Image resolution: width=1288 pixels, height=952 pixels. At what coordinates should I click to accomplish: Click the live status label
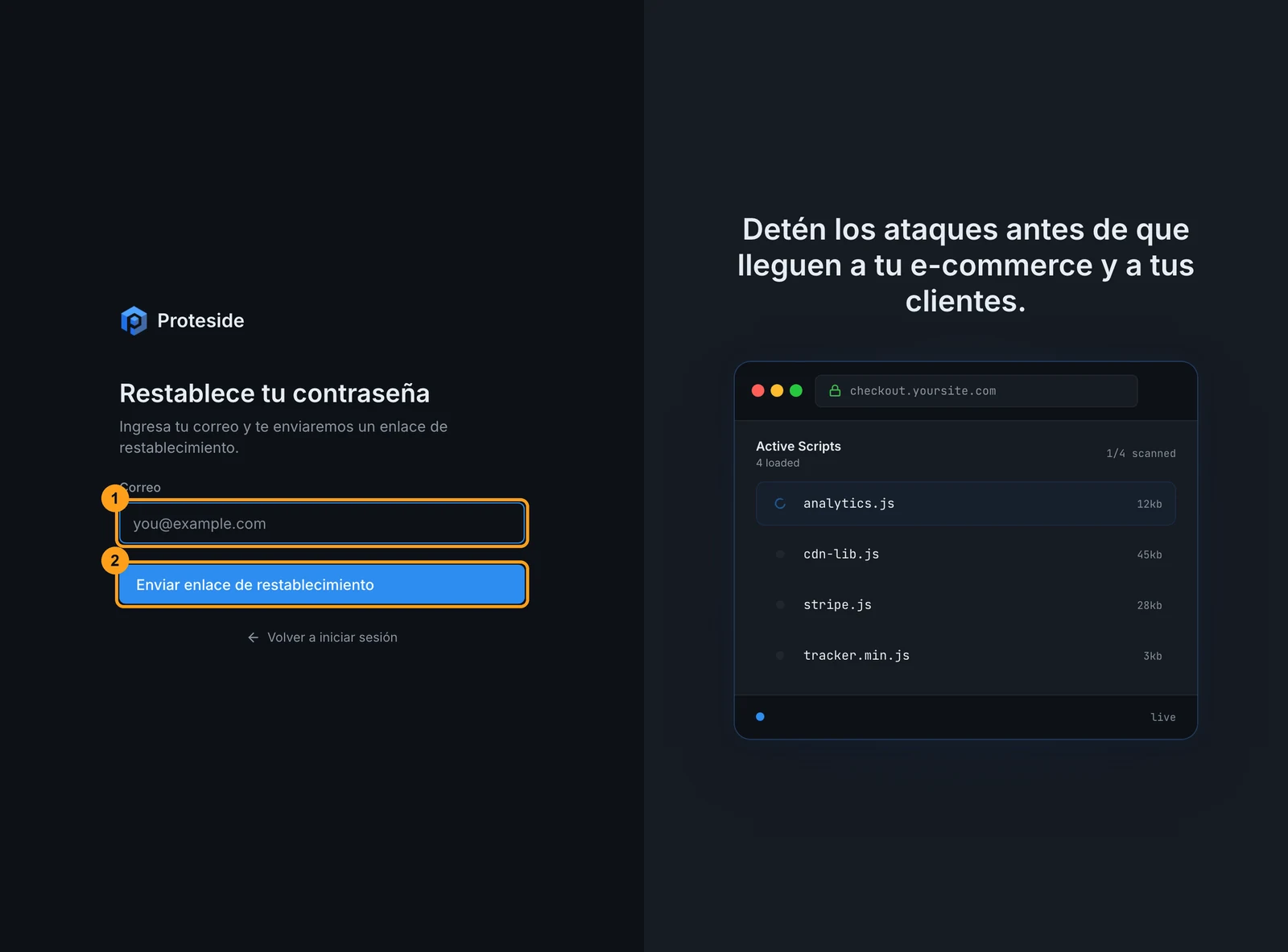coord(1162,717)
